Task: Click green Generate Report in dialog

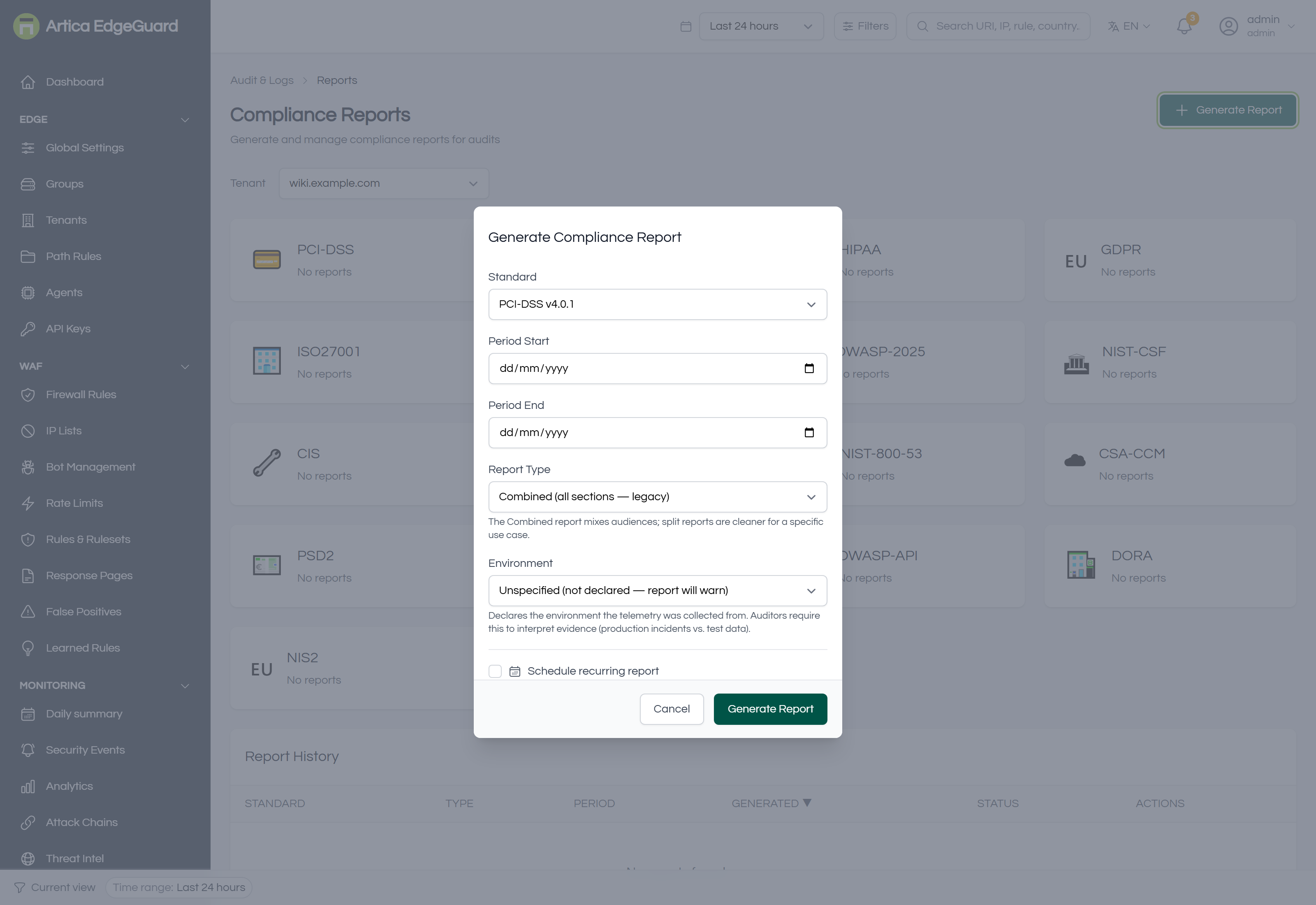Action: point(770,709)
